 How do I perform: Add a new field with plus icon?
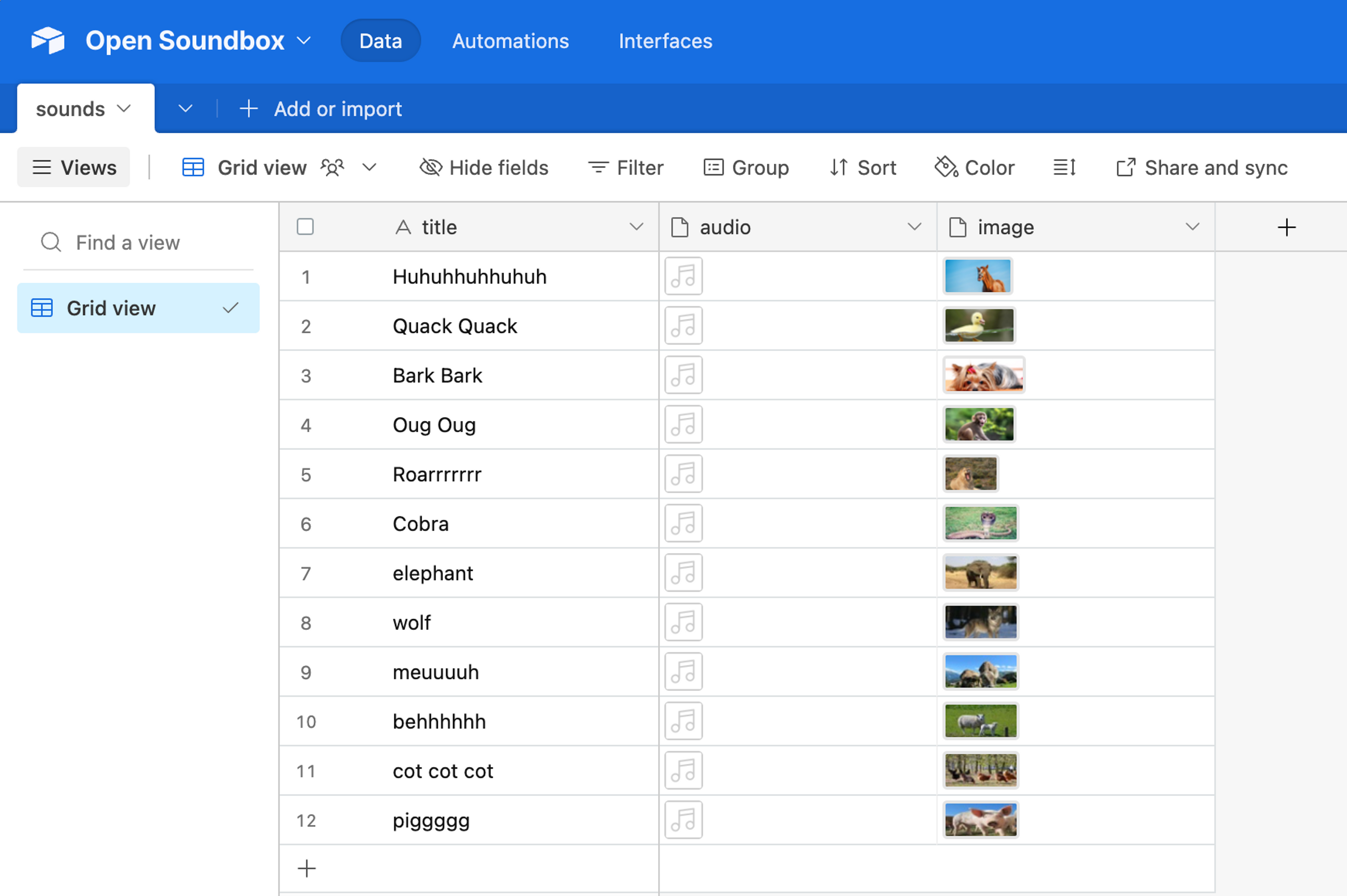click(1286, 227)
